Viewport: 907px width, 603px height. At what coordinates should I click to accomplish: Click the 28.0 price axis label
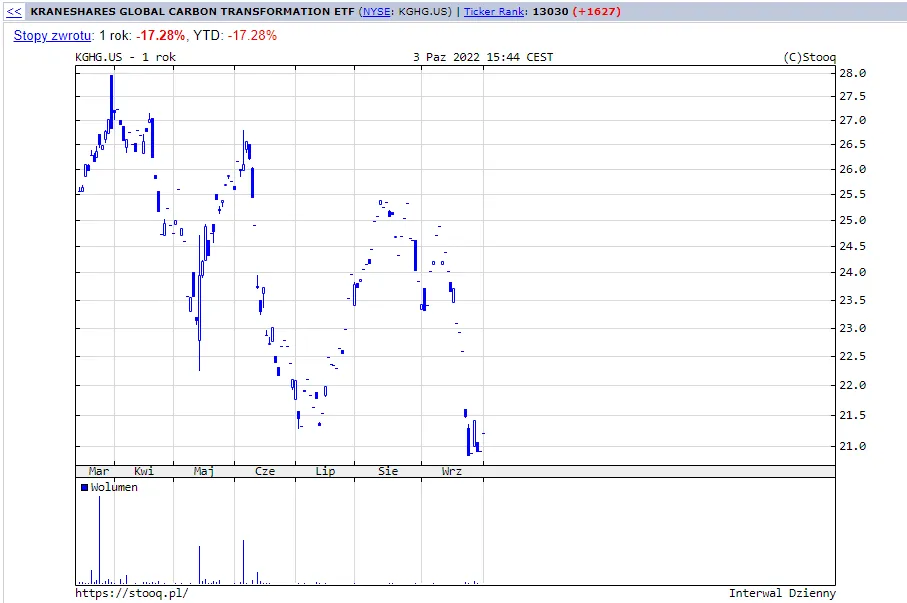tap(853, 73)
